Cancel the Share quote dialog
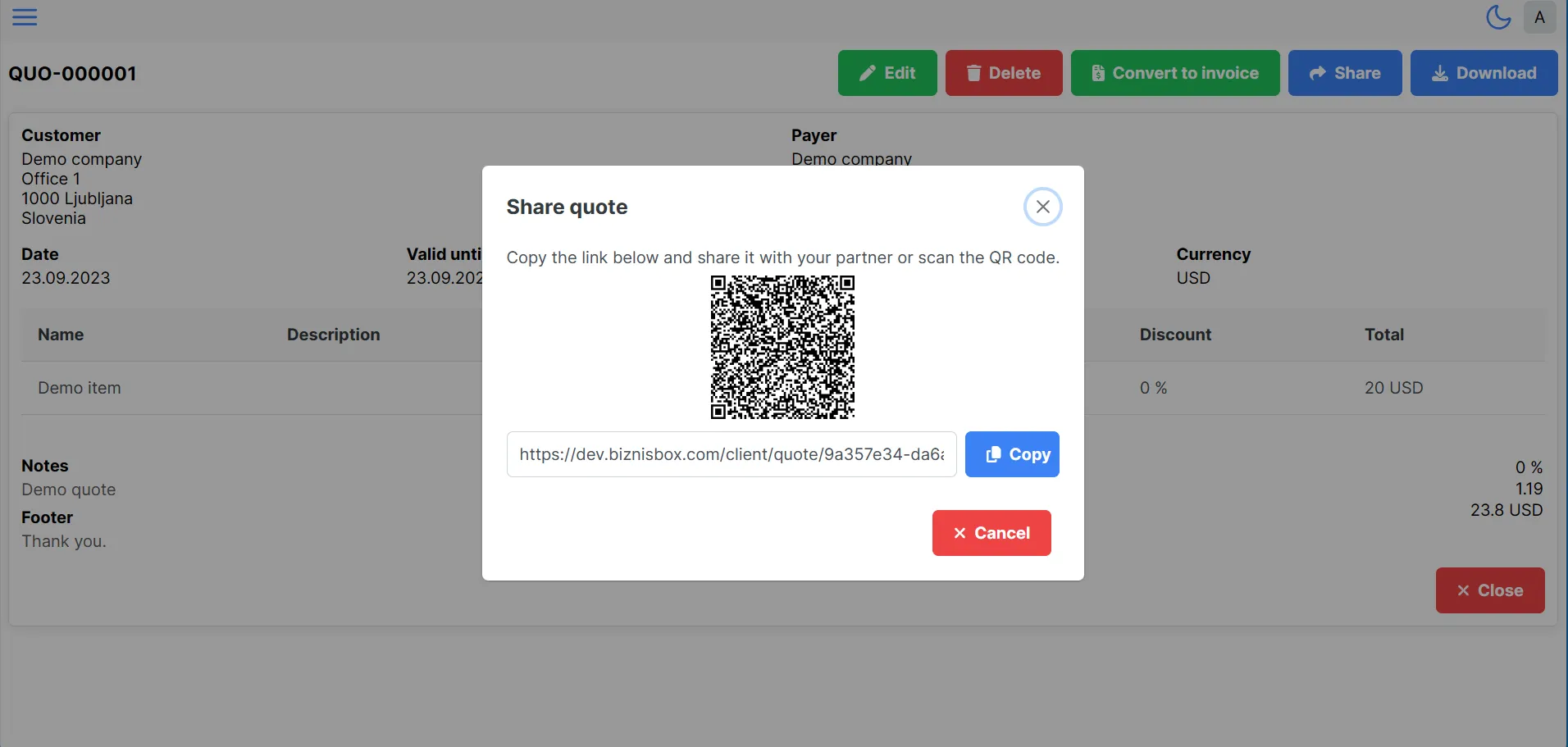Viewport: 1568px width, 747px height. 991,533
